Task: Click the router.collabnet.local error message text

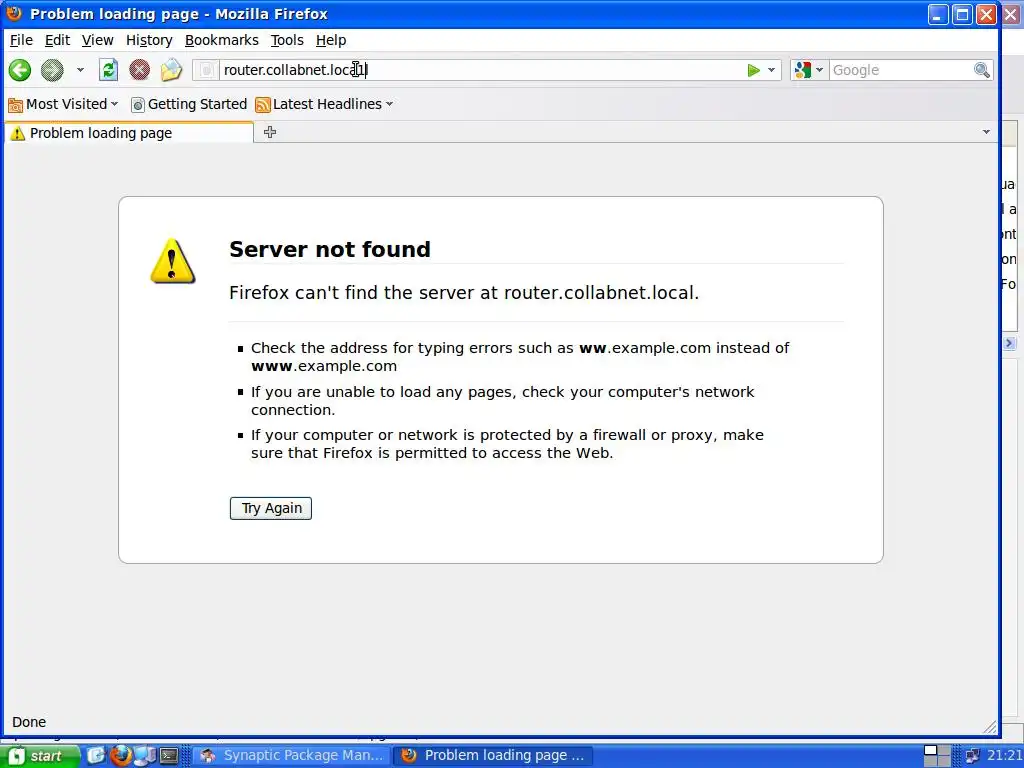Action: click(464, 293)
